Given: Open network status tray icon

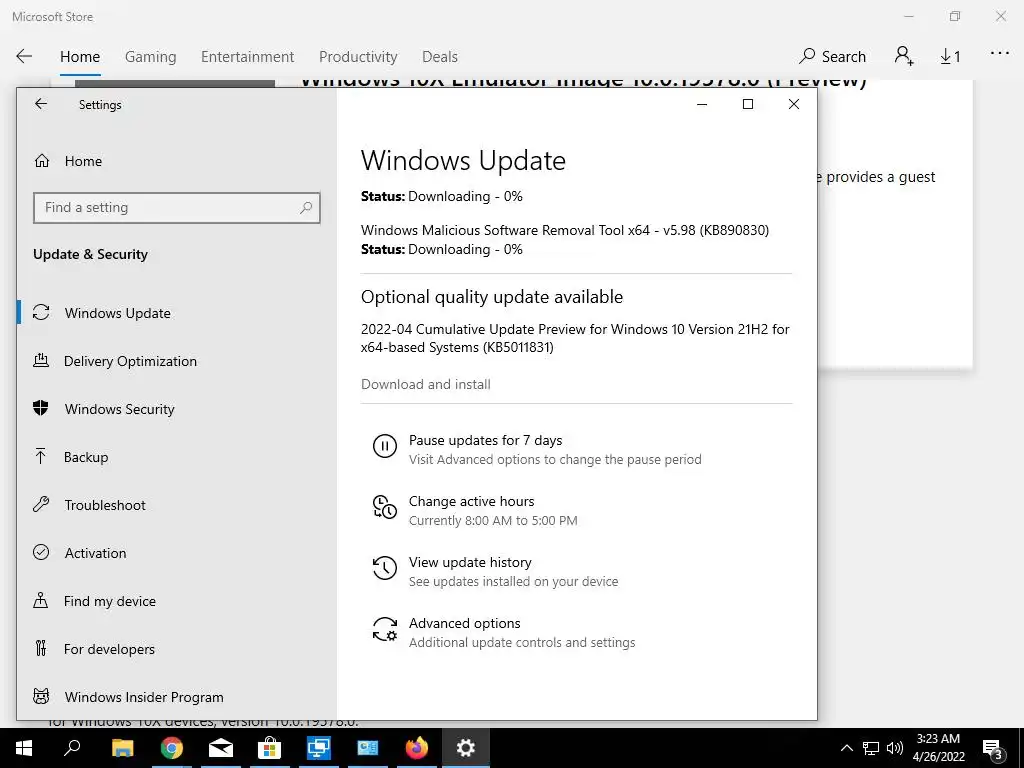Looking at the screenshot, I should 871,748.
